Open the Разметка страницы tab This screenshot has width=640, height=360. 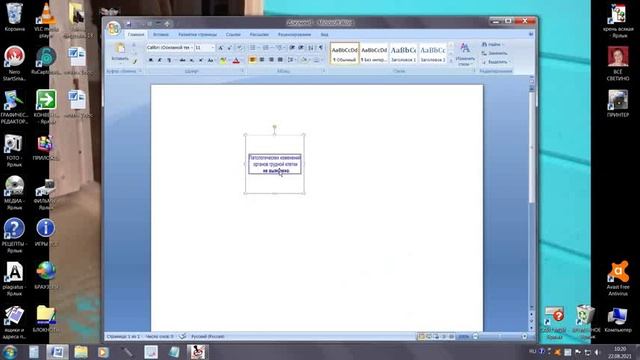click(198, 35)
